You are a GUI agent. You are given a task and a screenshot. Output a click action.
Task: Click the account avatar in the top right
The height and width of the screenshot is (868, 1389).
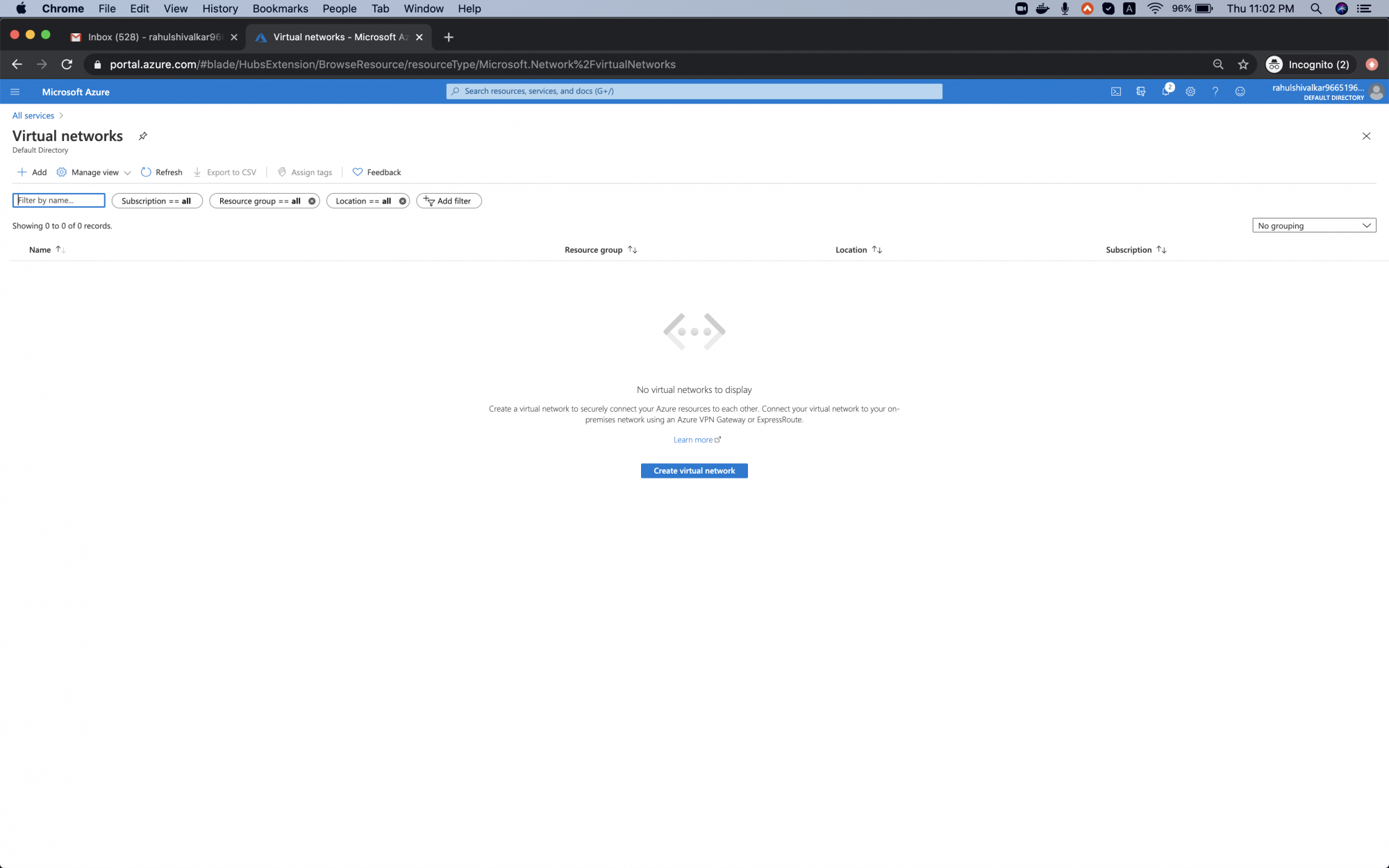1377,91
